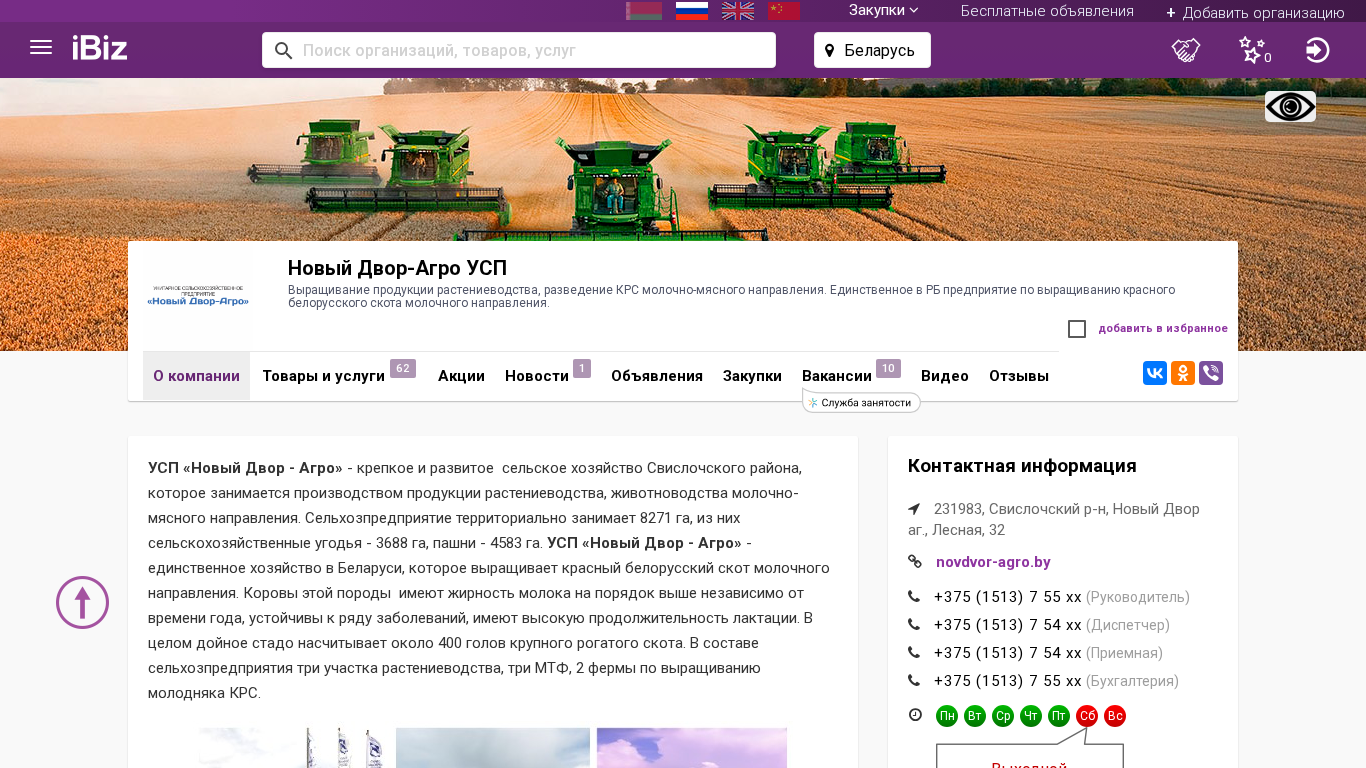Click добавить в избранное link
This screenshot has height=768, width=1366.
tap(1163, 329)
